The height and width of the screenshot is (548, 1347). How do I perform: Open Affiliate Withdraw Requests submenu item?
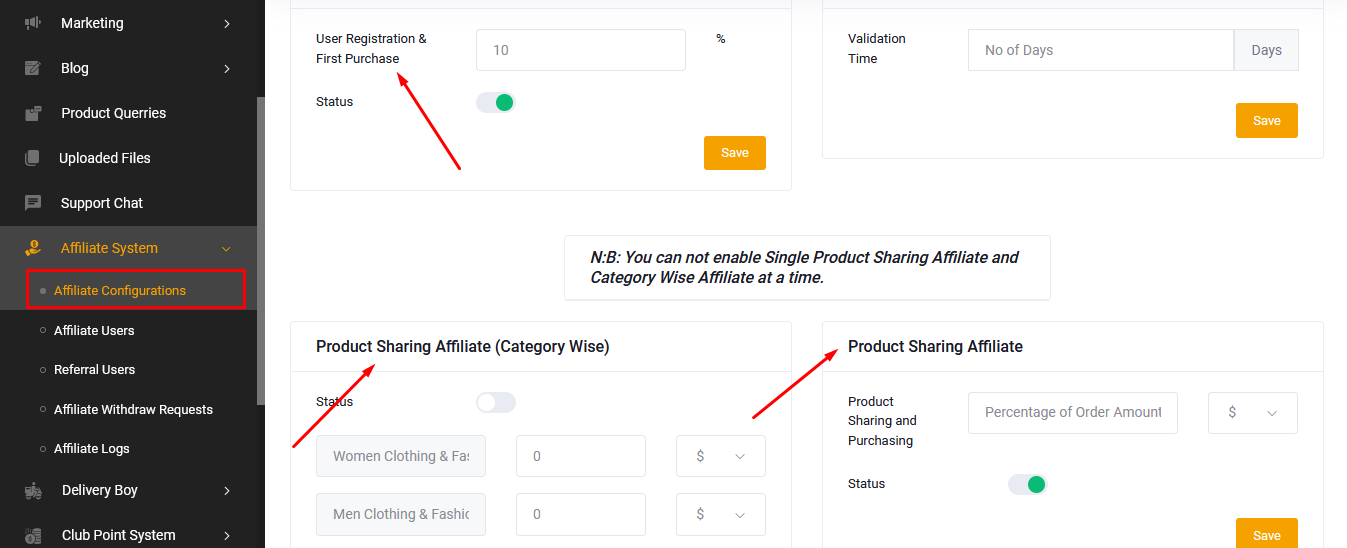tap(133, 409)
